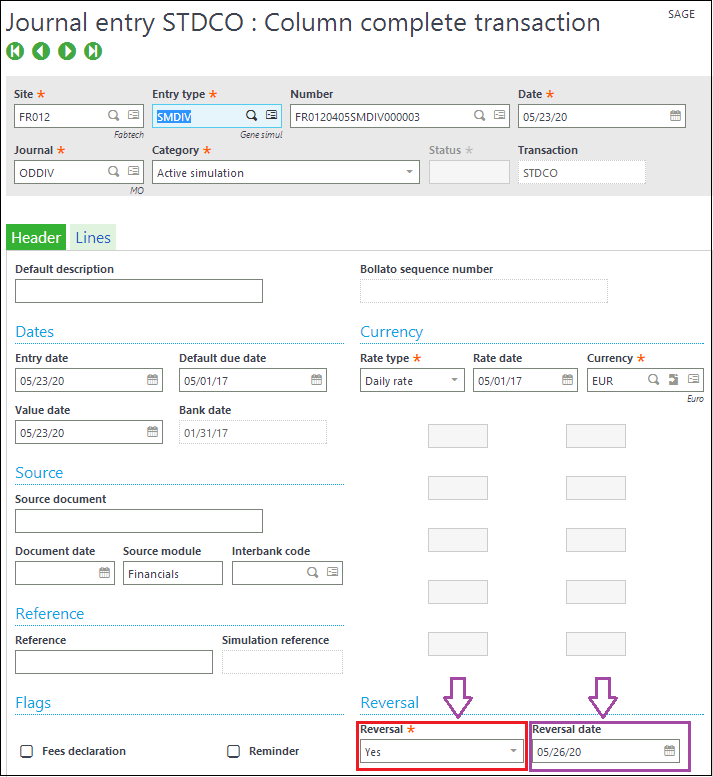
Task: Open the calendar picker for Reversal date
Action: pos(669,750)
